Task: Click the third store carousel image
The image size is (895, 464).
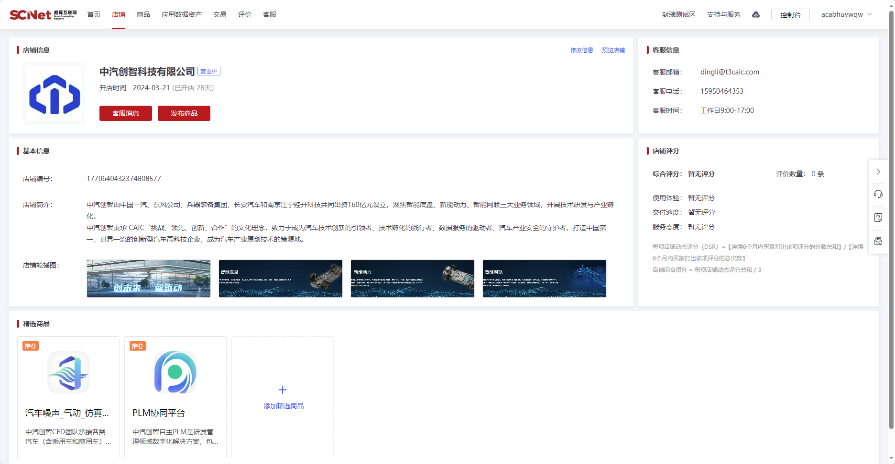Action: [412, 279]
